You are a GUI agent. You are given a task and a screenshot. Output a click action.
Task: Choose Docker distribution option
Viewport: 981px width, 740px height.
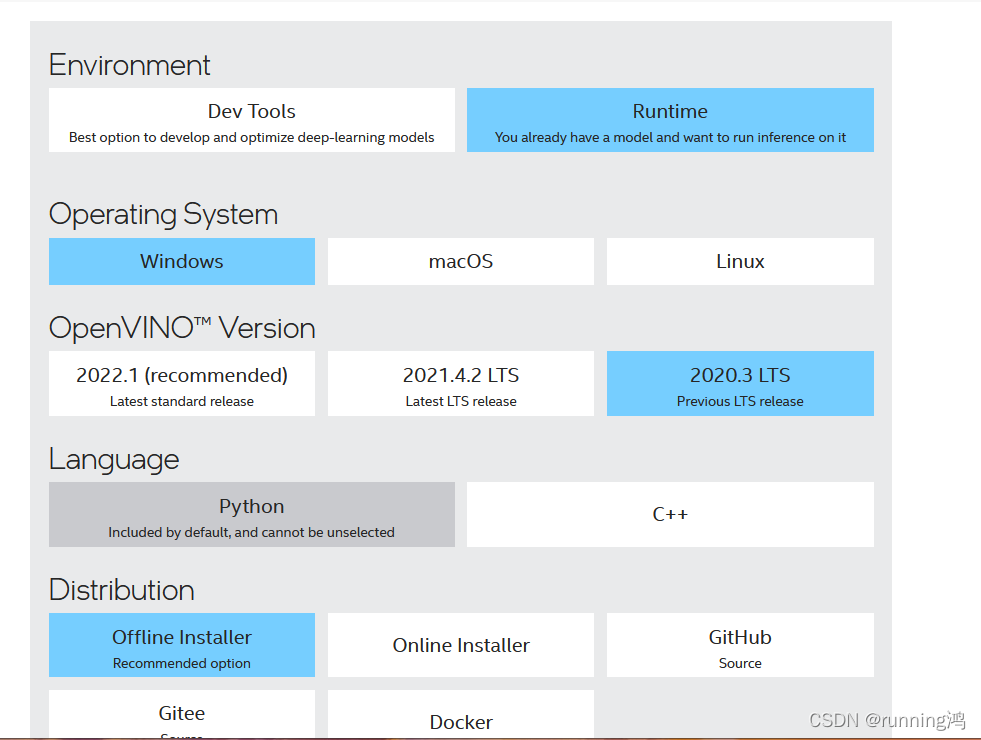(x=460, y=714)
